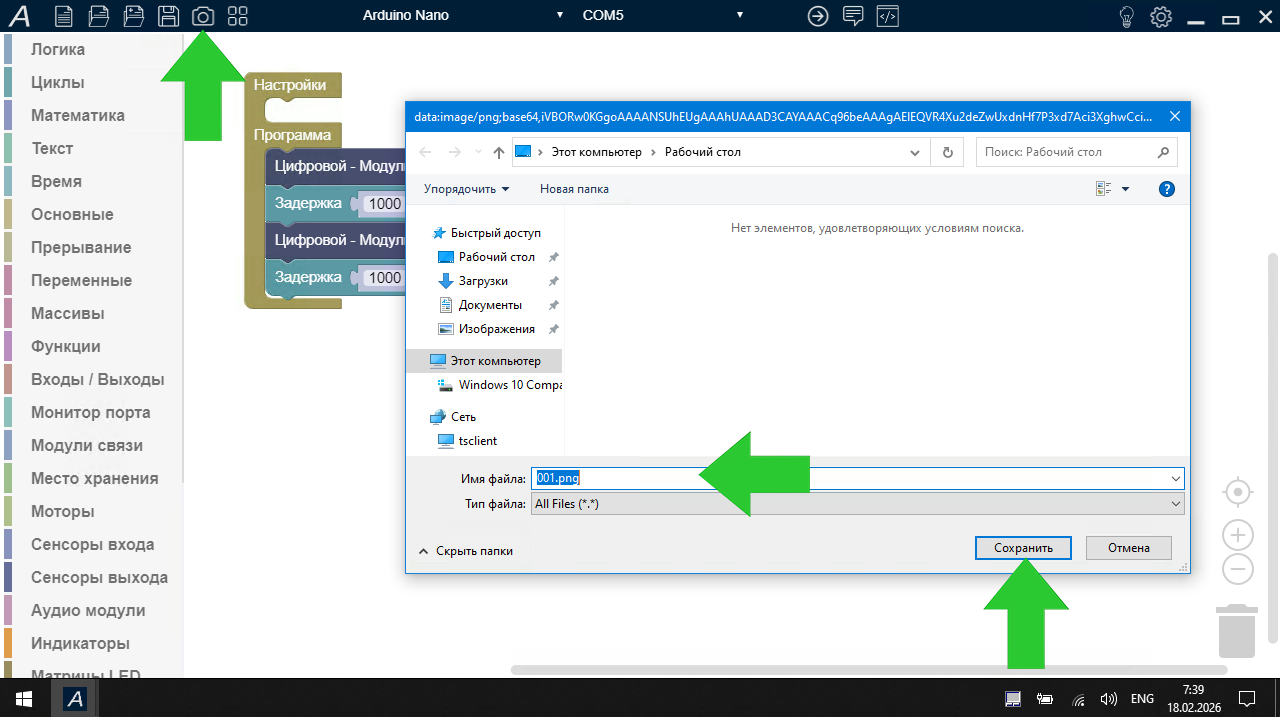Screen dimensions: 1280x717
Task: Show the code view icon
Action: (887, 16)
